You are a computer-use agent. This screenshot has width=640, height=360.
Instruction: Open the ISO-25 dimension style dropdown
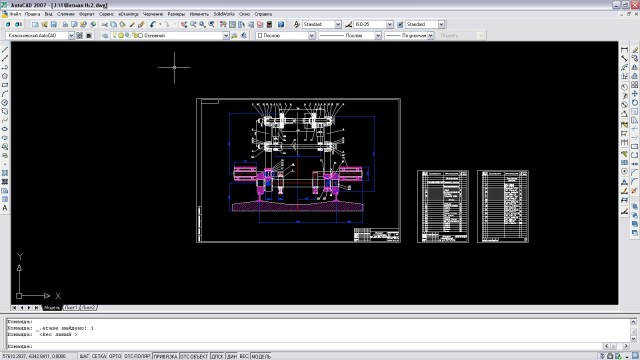pyautogui.click(x=390, y=24)
